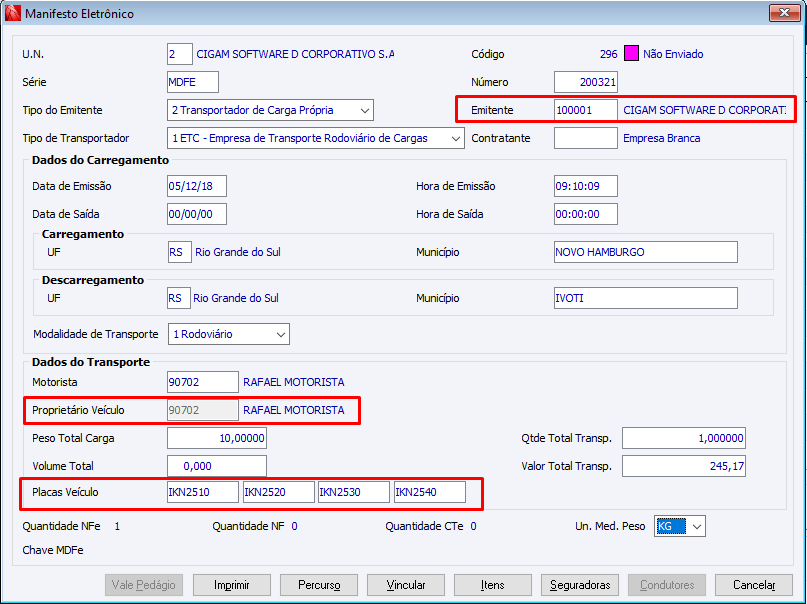This screenshot has height=604, width=807.
Task: Click the Percurso button
Action: 319,585
